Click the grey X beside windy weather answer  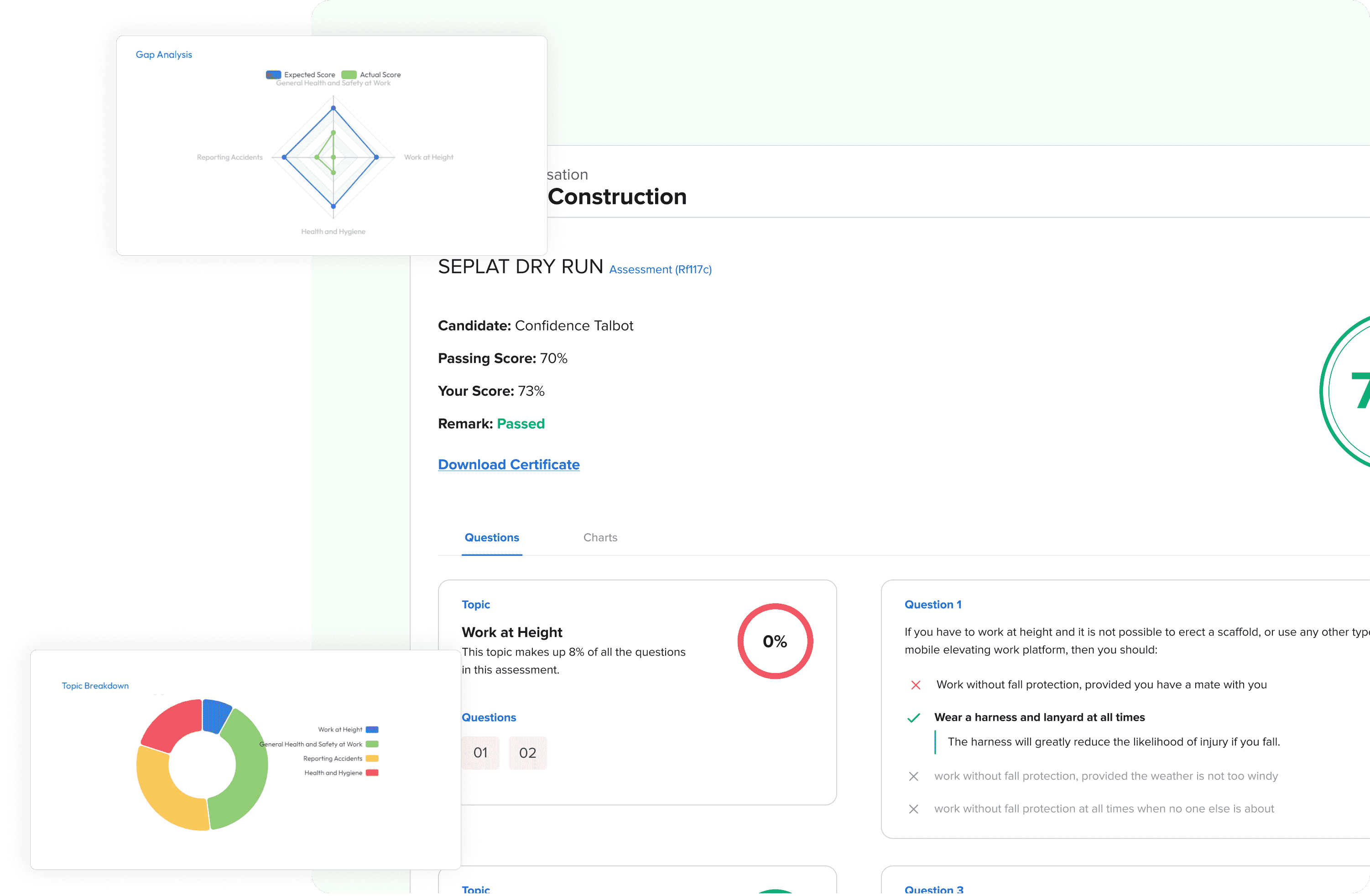click(913, 776)
